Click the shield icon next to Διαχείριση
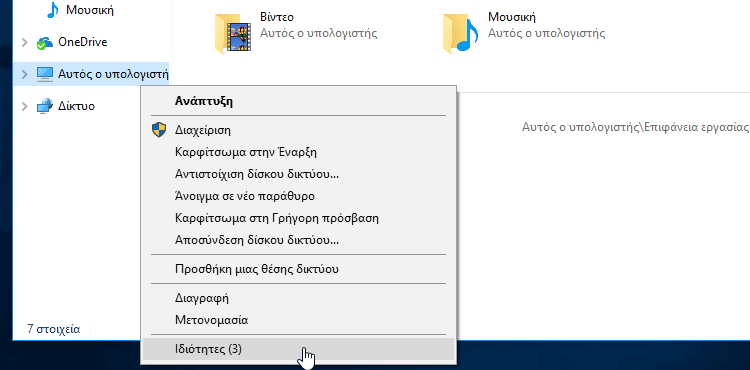This screenshot has height=370, width=750. click(159, 130)
